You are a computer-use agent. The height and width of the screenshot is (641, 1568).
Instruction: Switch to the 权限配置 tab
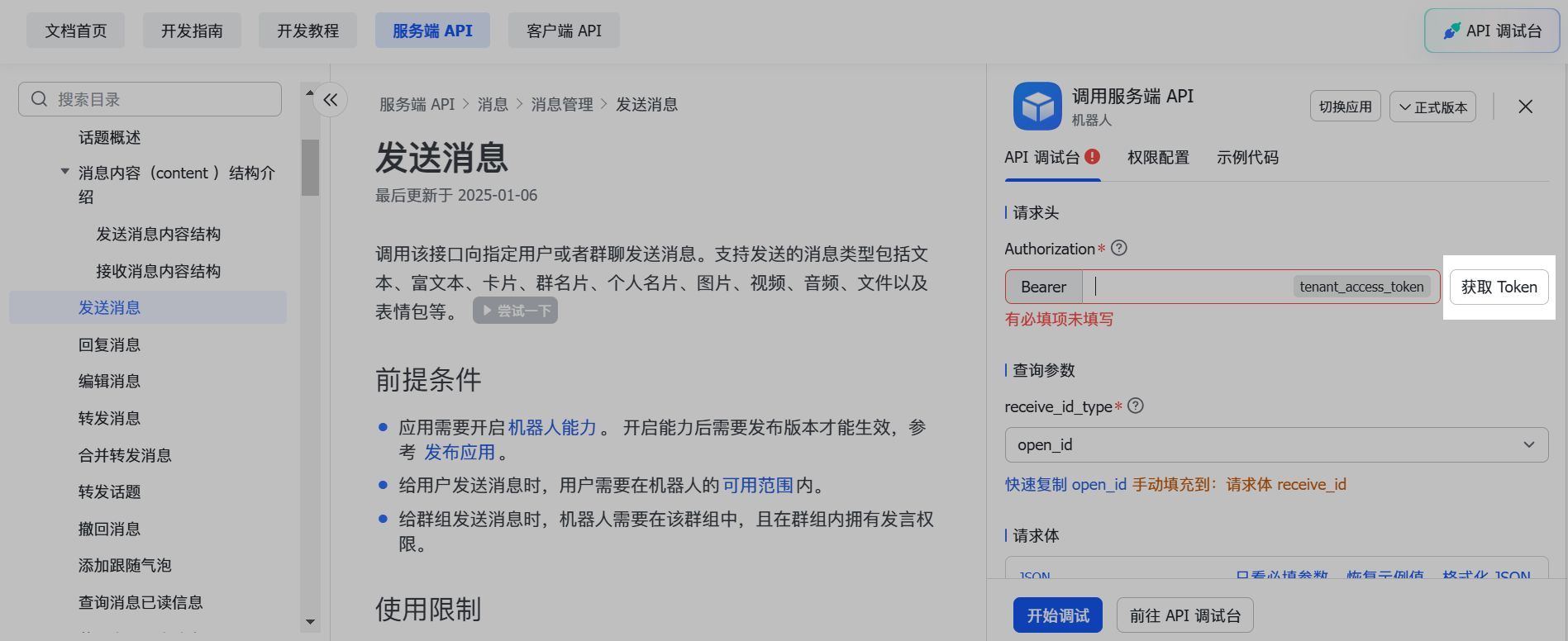click(1157, 157)
